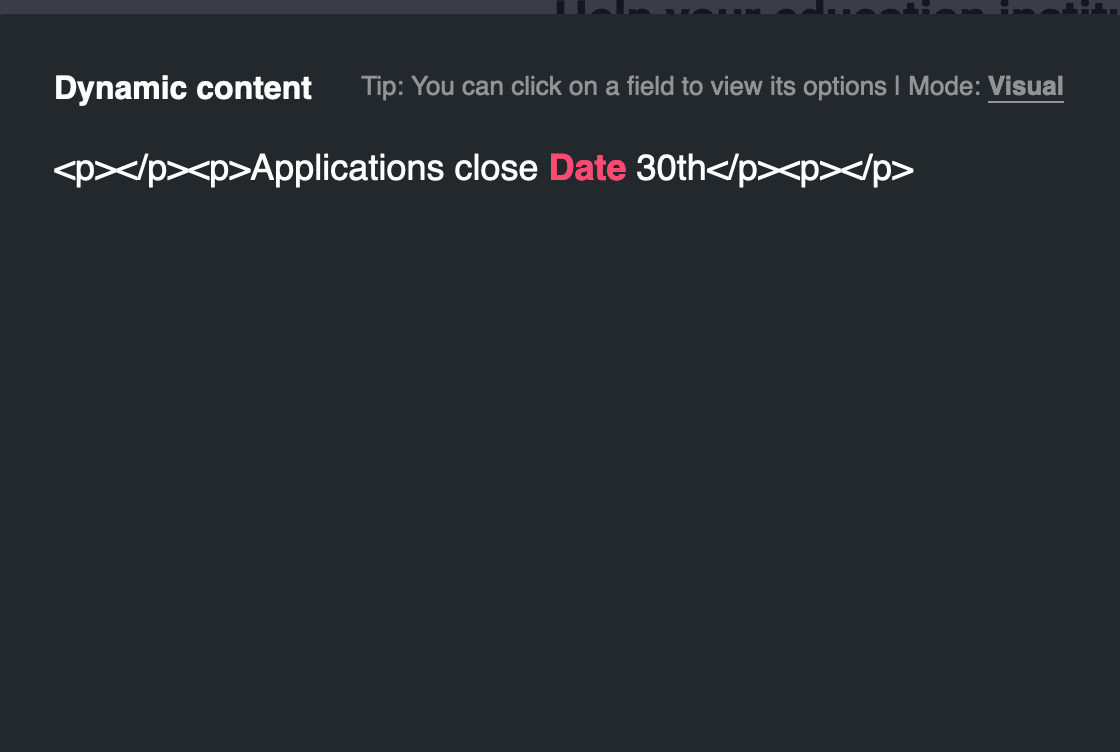Expand options for the Date placeholder
Image resolution: width=1120 pixels, height=752 pixels.
click(x=587, y=168)
